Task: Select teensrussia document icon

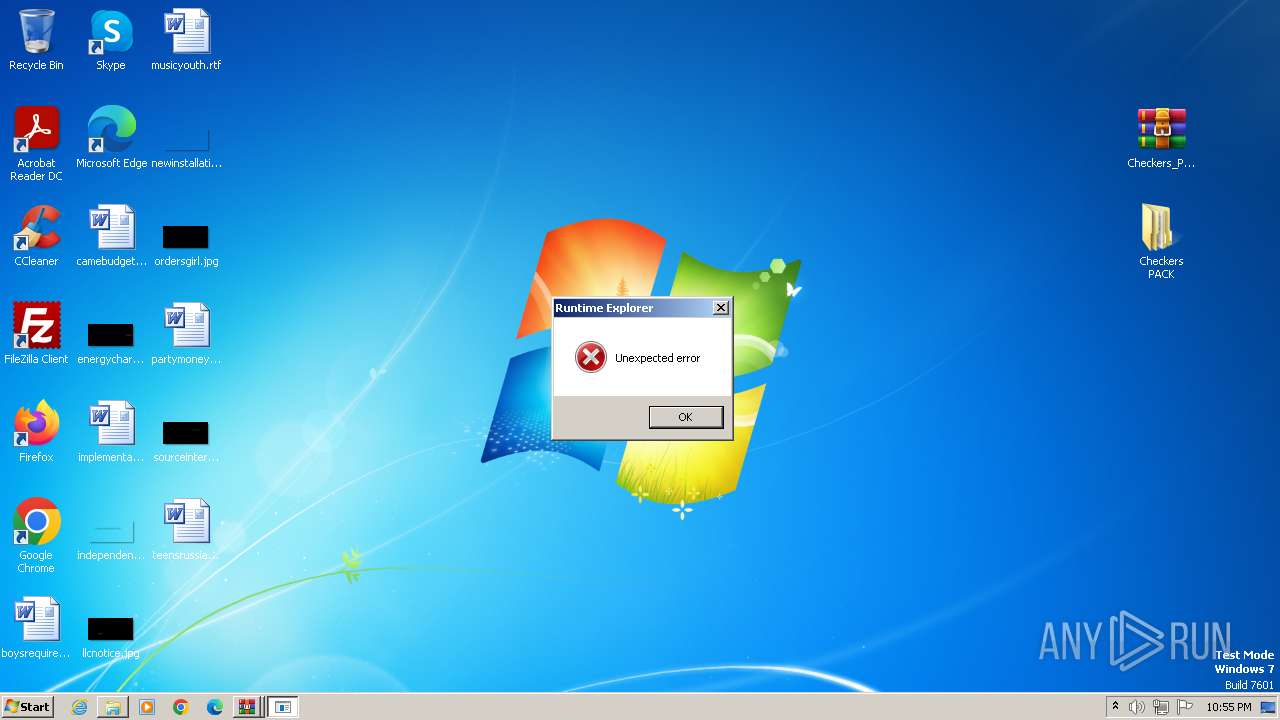Action: 186,530
